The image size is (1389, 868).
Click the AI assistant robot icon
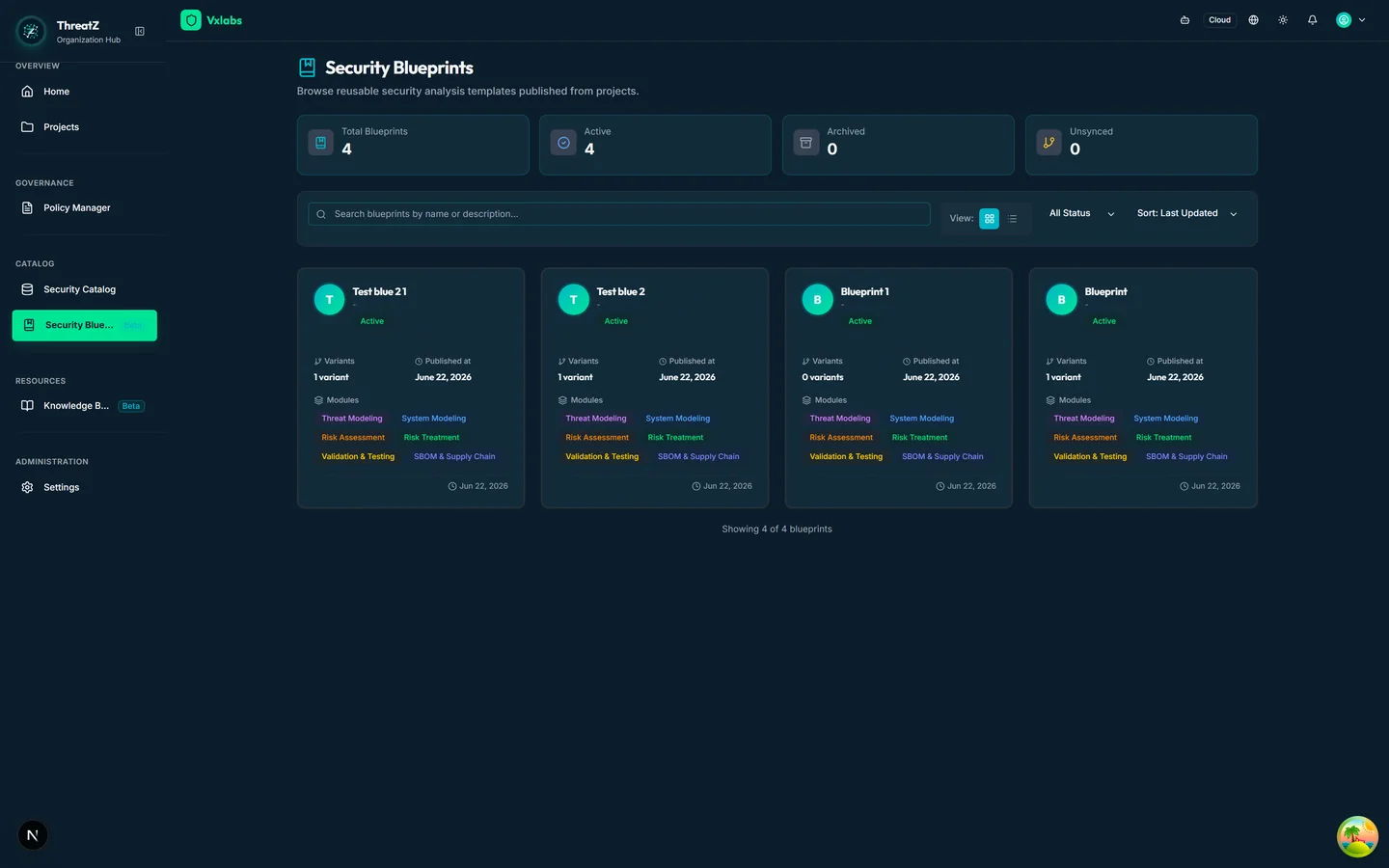pyautogui.click(x=1185, y=20)
